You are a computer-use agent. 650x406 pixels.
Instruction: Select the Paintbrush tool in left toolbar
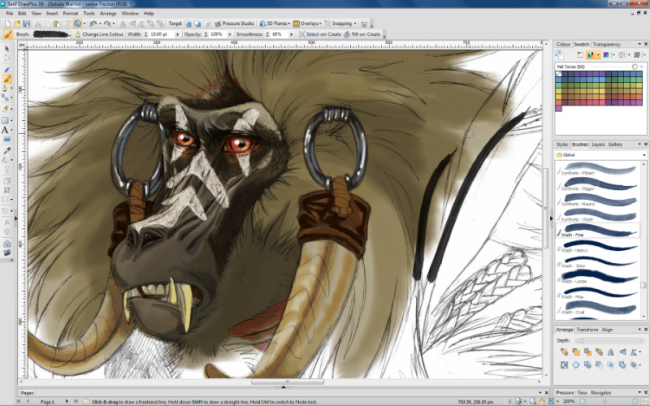7,79
